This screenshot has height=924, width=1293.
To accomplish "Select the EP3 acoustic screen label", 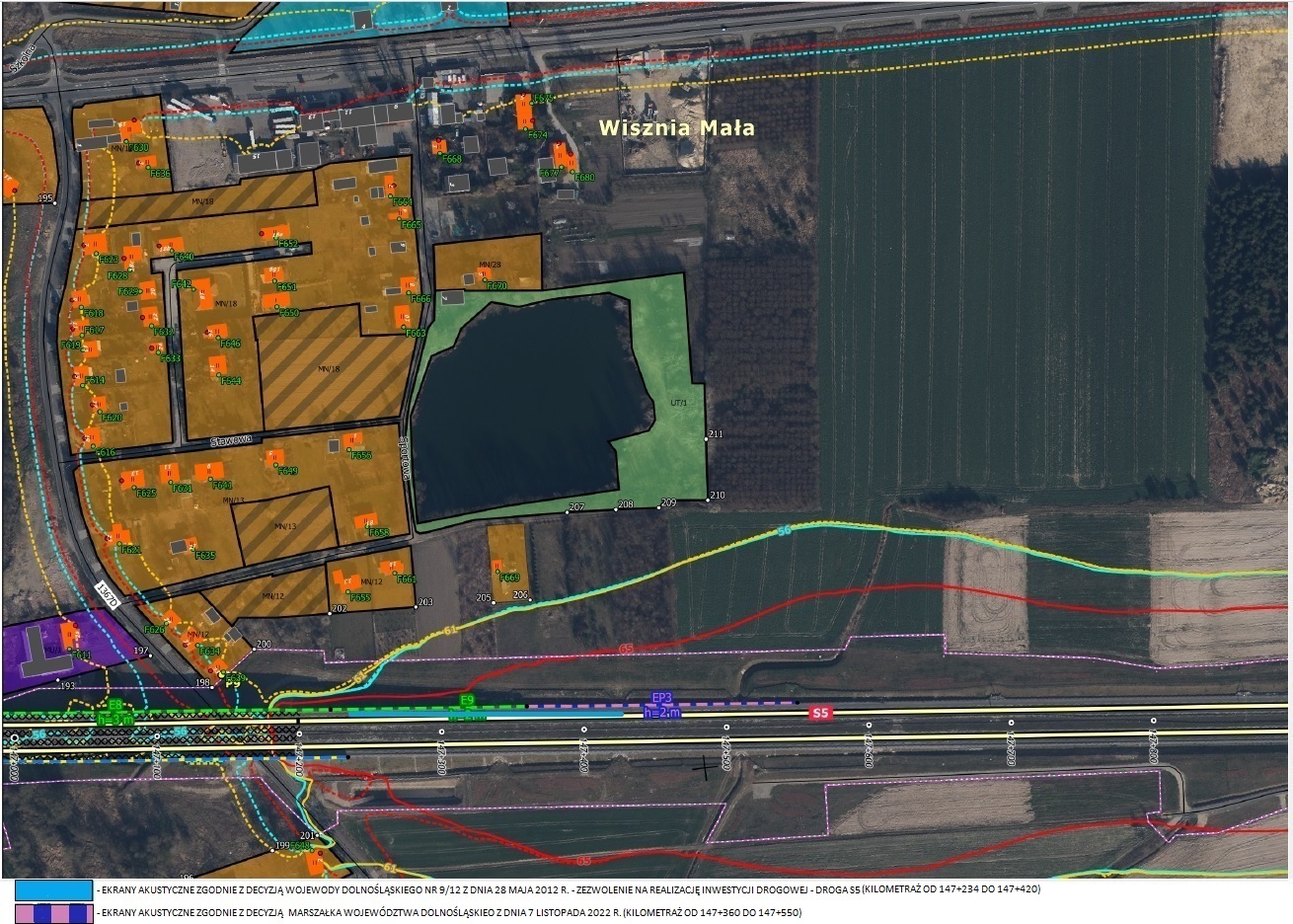I will tap(662, 697).
